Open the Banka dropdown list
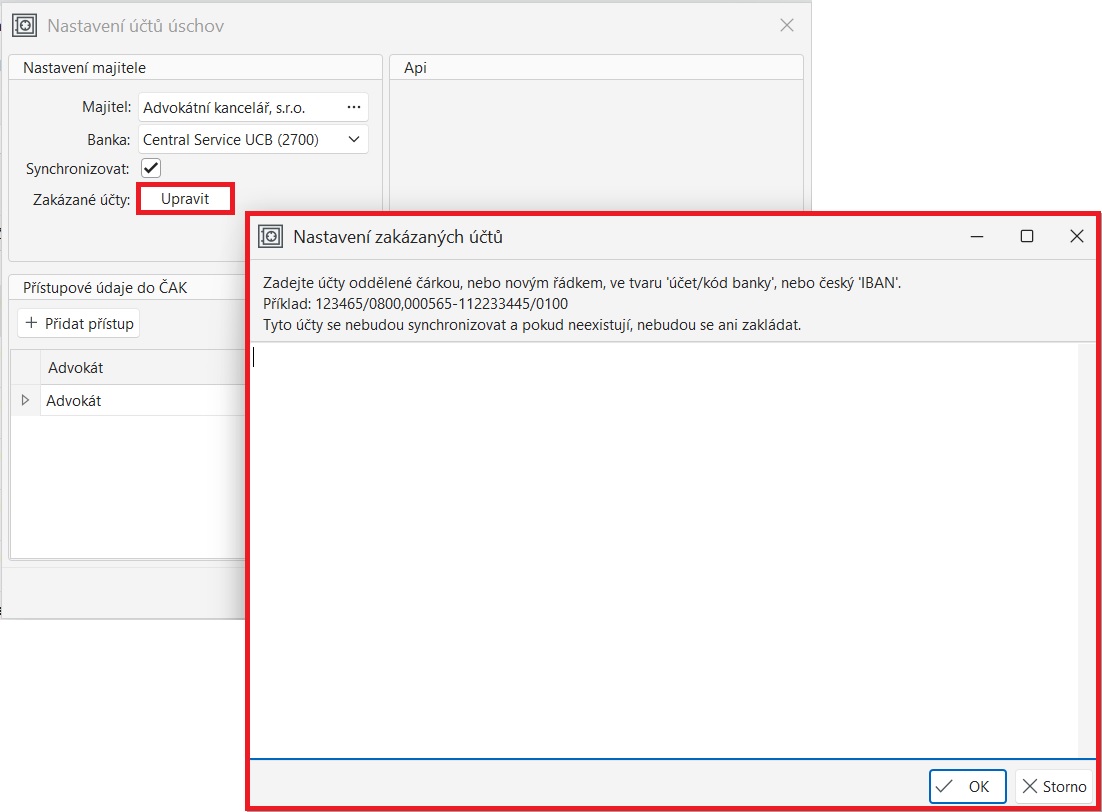The height and width of the screenshot is (812, 1102). click(353, 140)
